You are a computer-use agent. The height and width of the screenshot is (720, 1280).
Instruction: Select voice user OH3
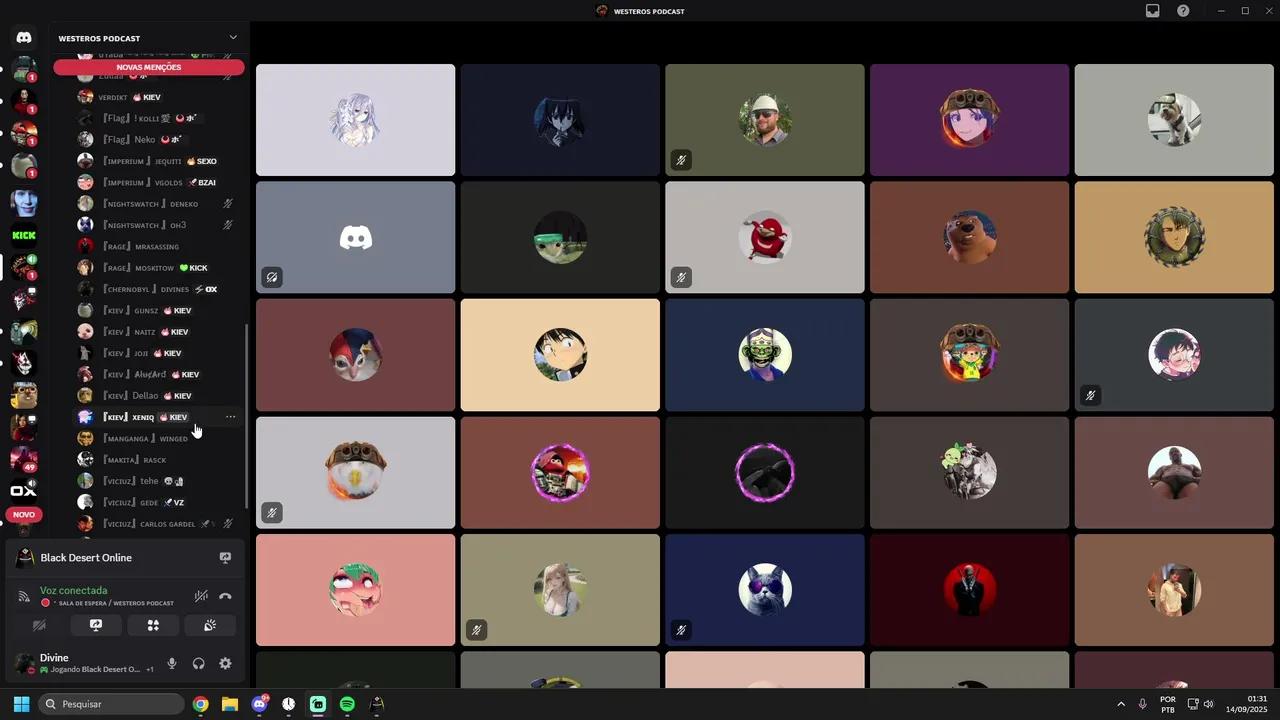click(160, 225)
